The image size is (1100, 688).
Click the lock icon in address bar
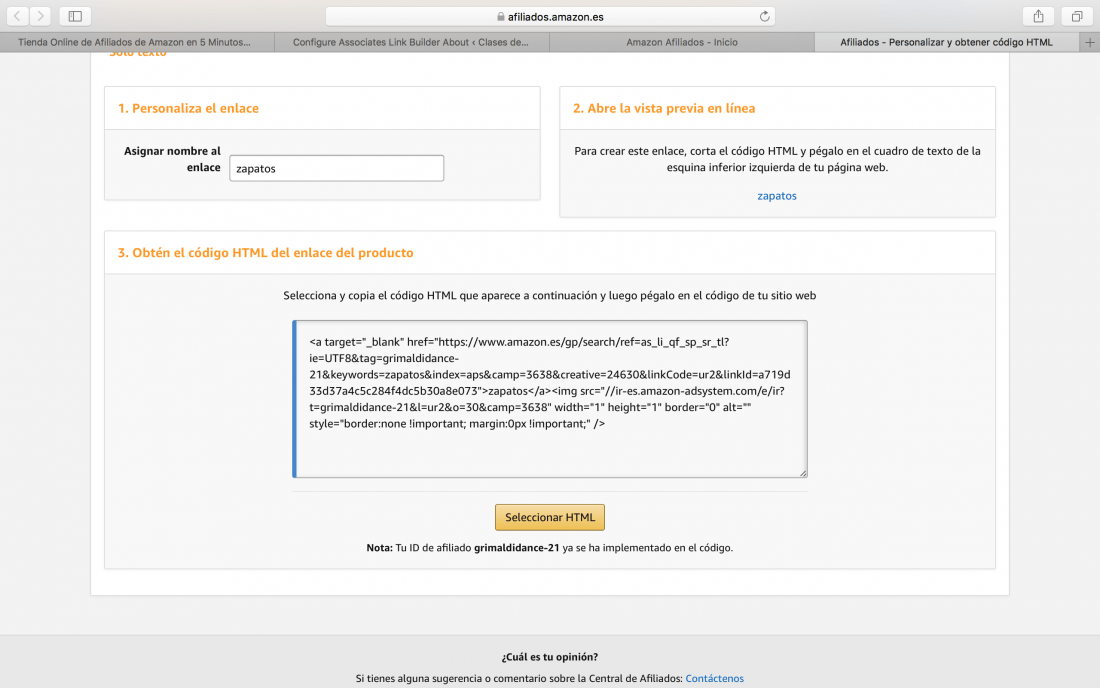pyautogui.click(x=501, y=16)
